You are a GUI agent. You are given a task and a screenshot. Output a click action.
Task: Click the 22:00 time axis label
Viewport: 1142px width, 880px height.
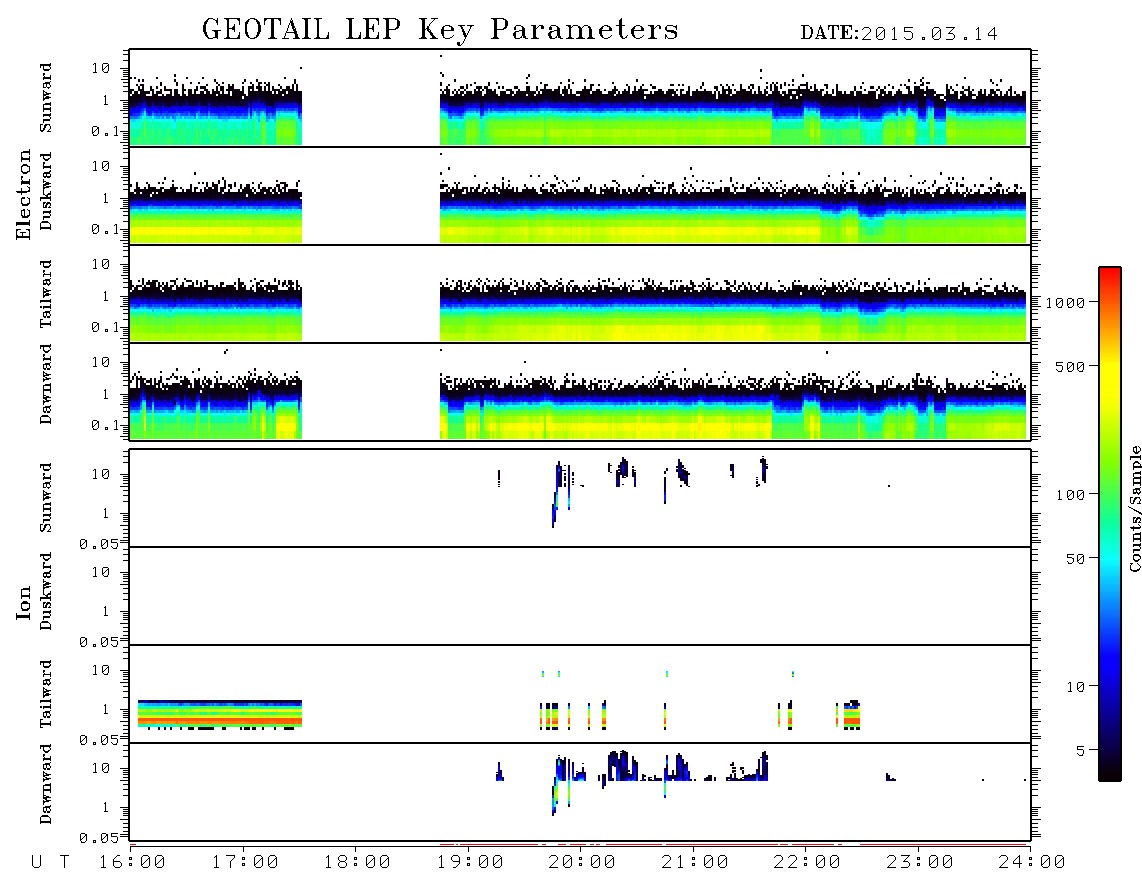(807, 863)
